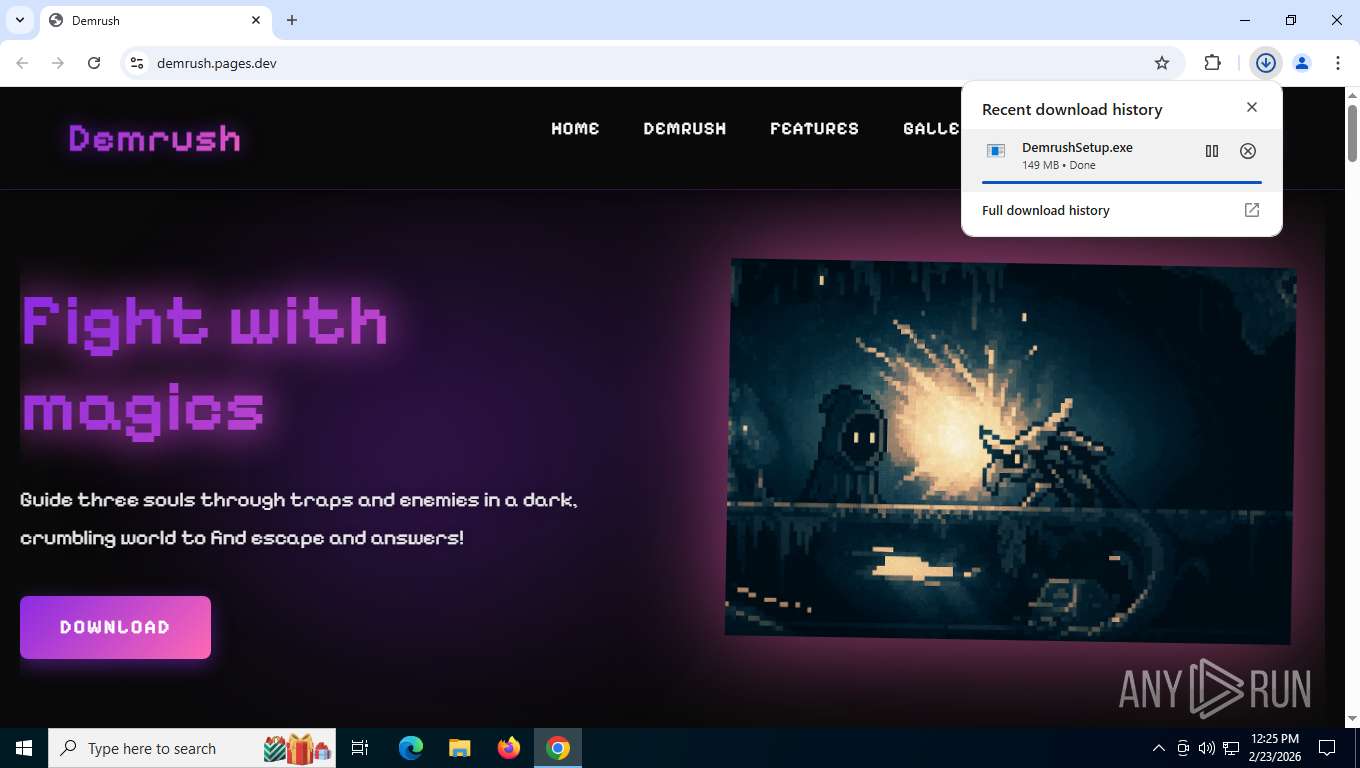The image size is (1360, 768).
Task: Open the volume speaker tray icon
Action: click(x=1206, y=748)
